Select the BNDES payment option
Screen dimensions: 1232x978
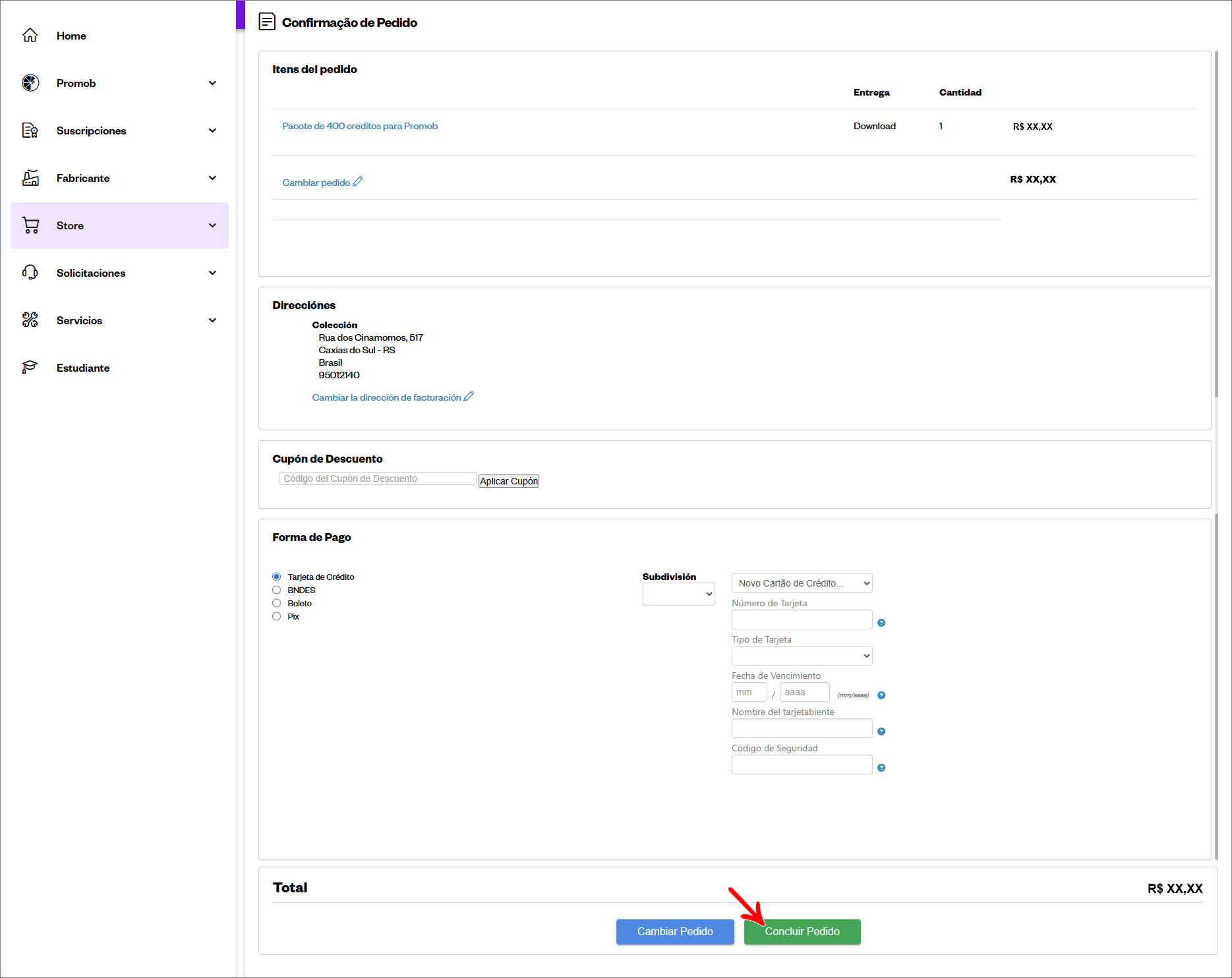pos(277,590)
